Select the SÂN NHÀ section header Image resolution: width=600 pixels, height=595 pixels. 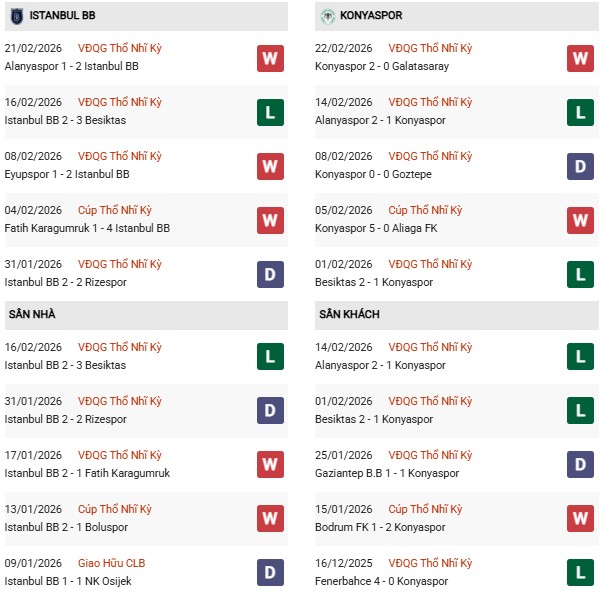[x=32, y=314]
